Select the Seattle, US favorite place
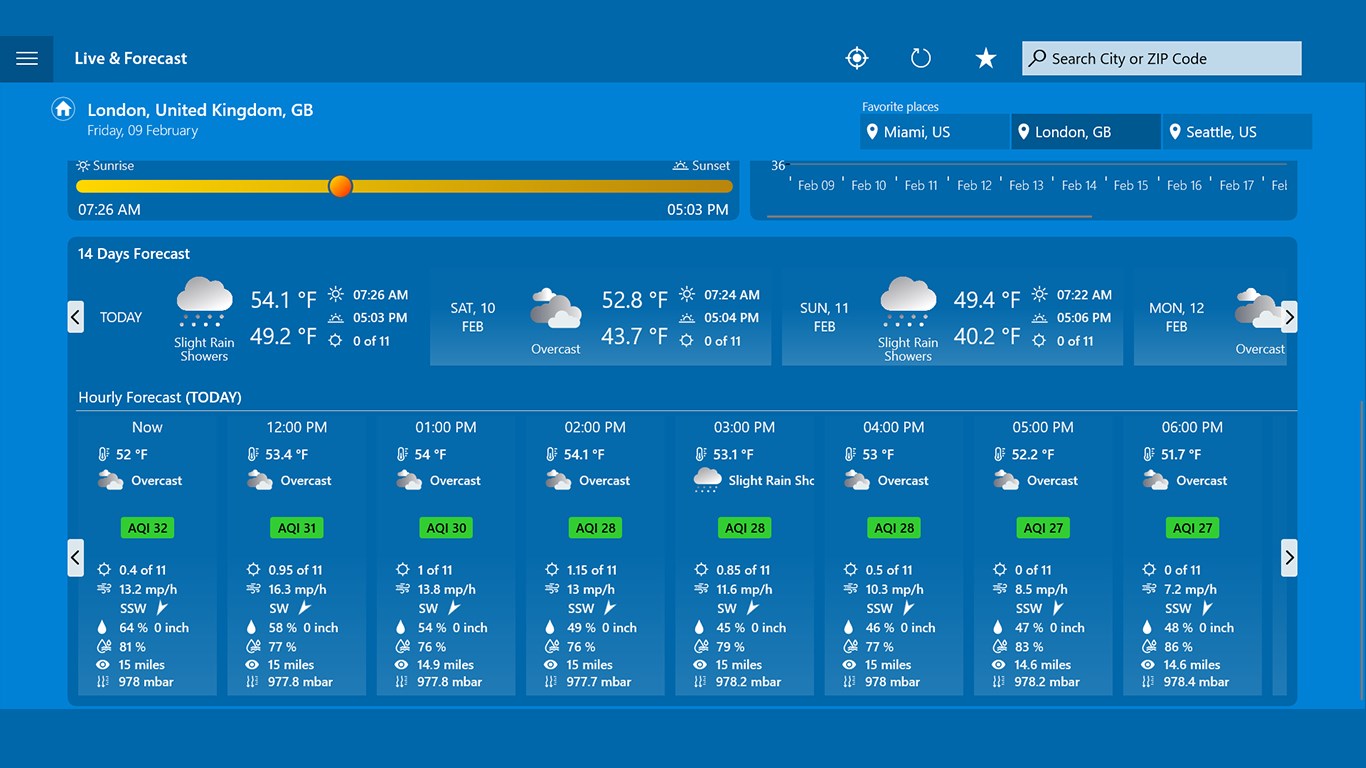The height and width of the screenshot is (768, 1366). coord(1236,131)
